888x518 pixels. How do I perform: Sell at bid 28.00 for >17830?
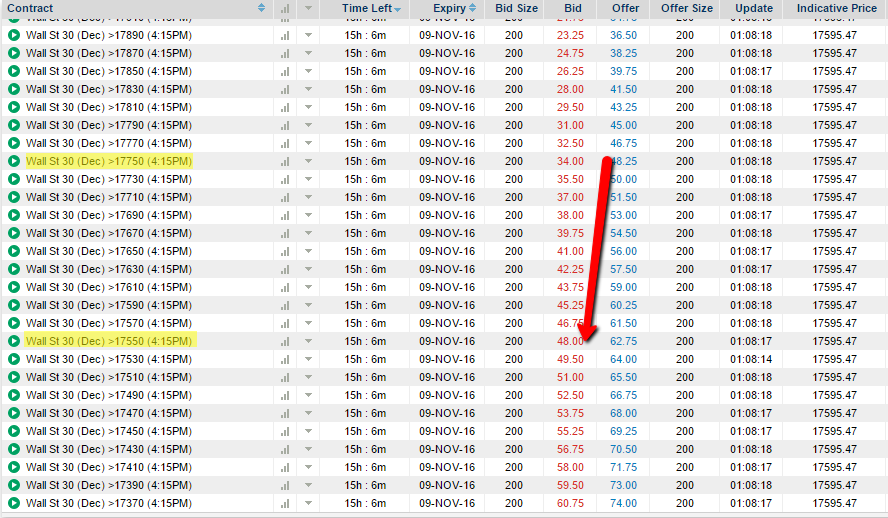(570, 89)
